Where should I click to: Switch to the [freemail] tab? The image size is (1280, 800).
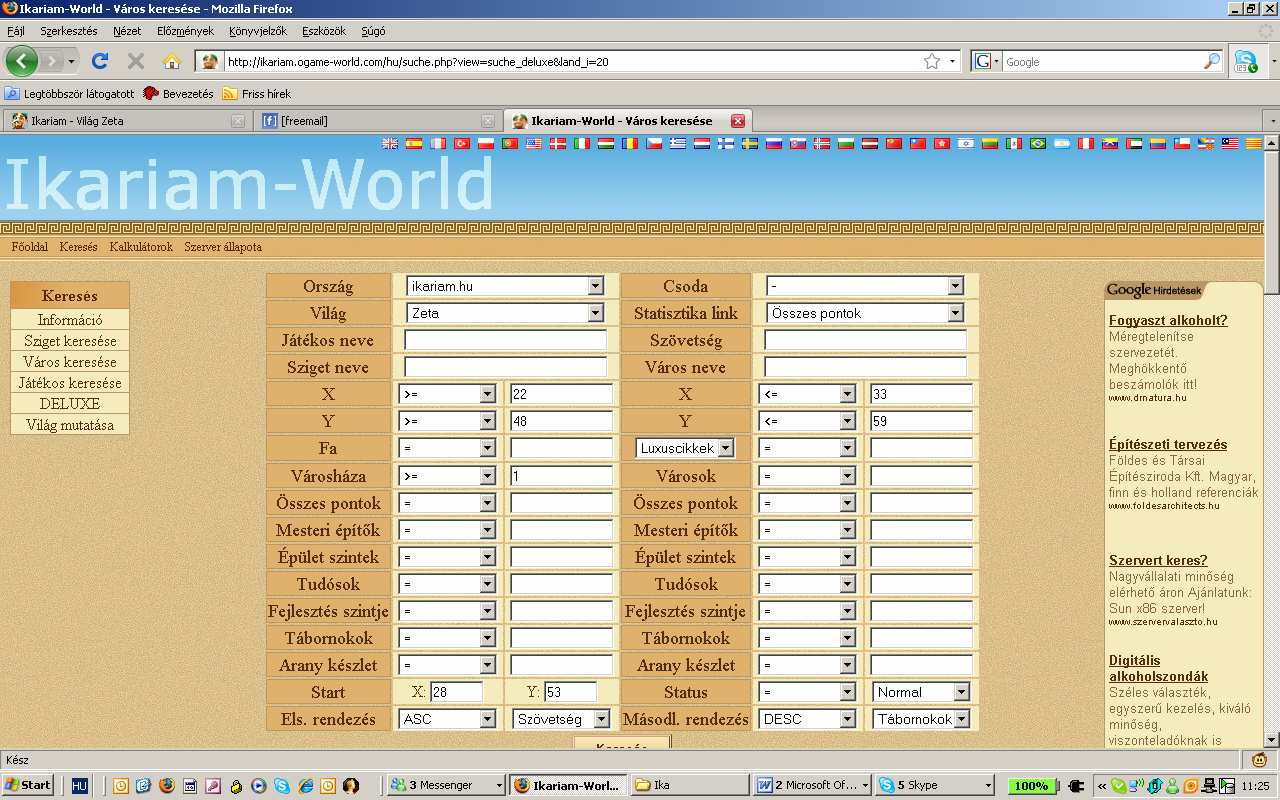click(377, 121)
